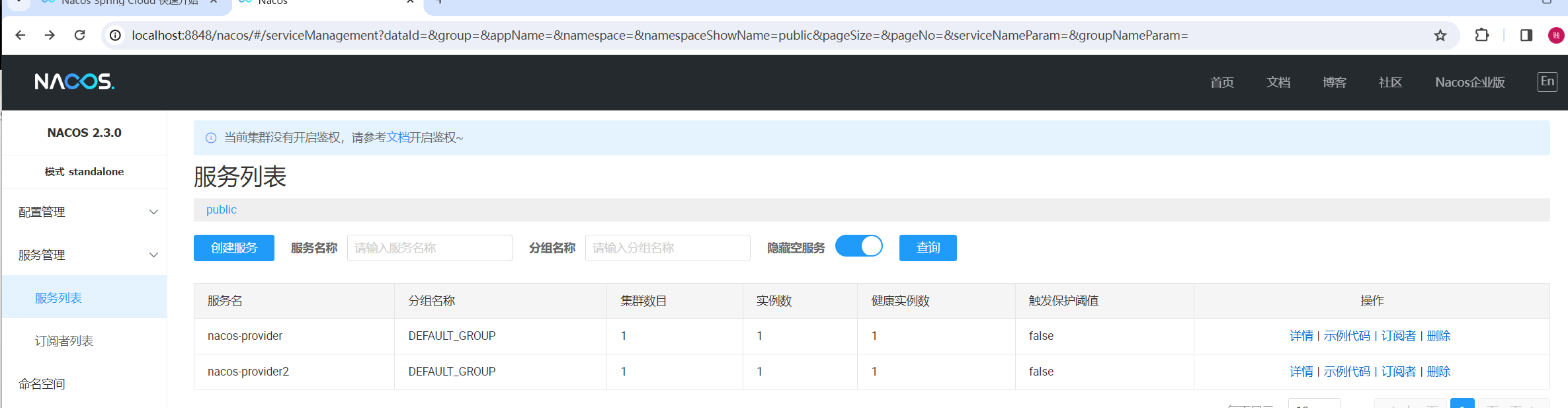Click the 查询 button

pos(928,248)
